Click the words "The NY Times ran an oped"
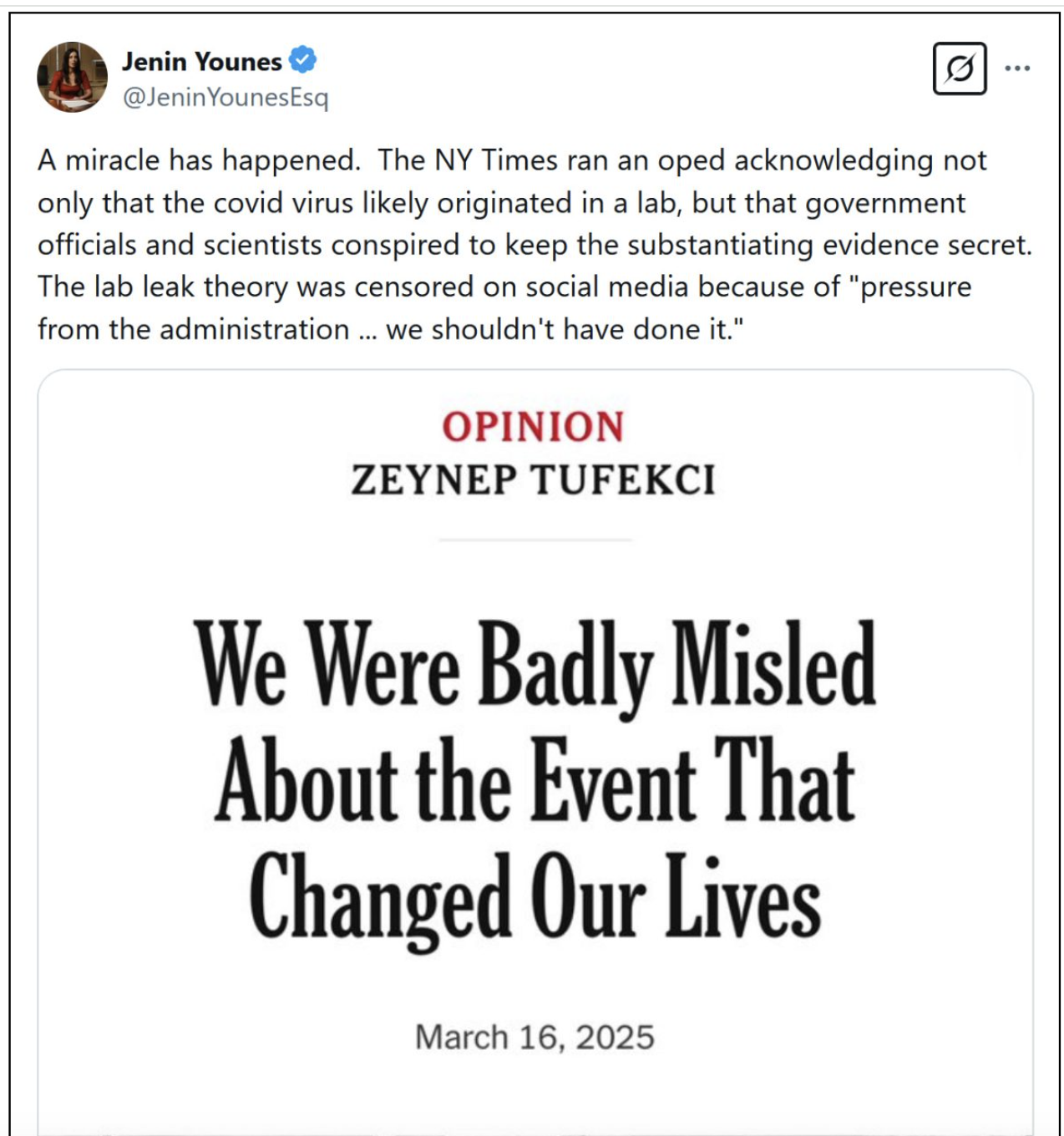 [550, 160]
